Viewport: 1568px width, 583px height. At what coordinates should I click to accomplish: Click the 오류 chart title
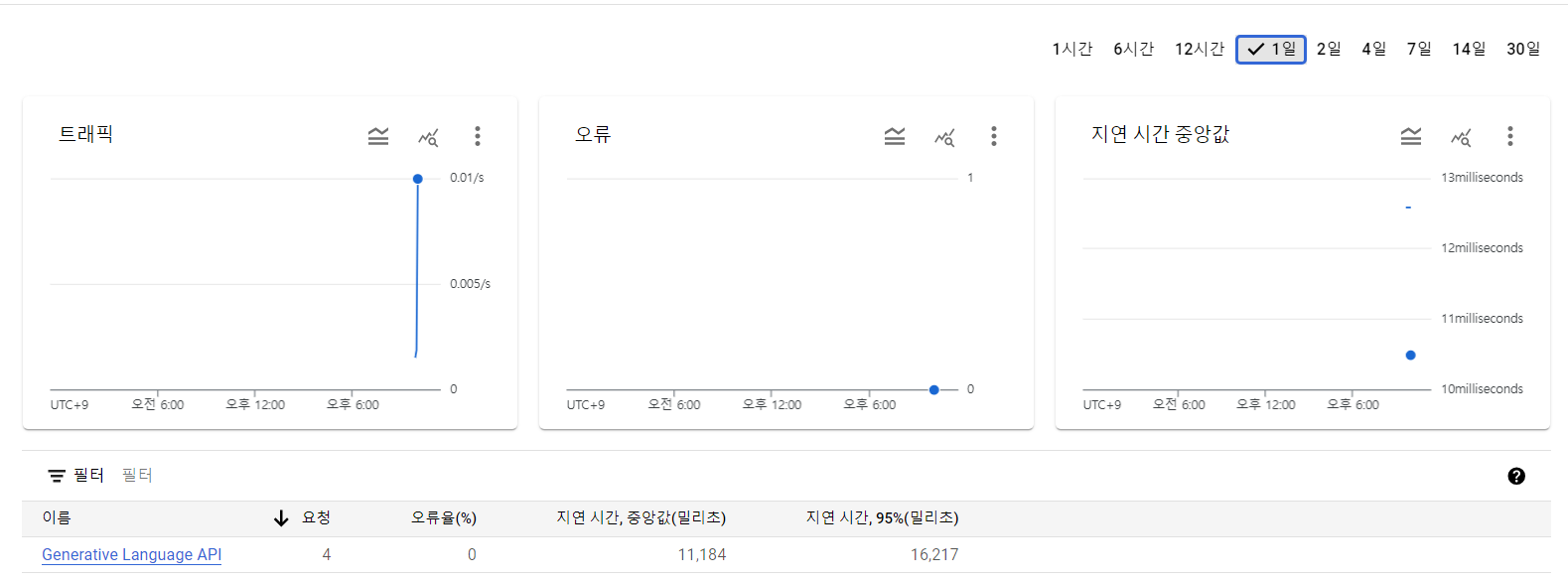[593, 134]
